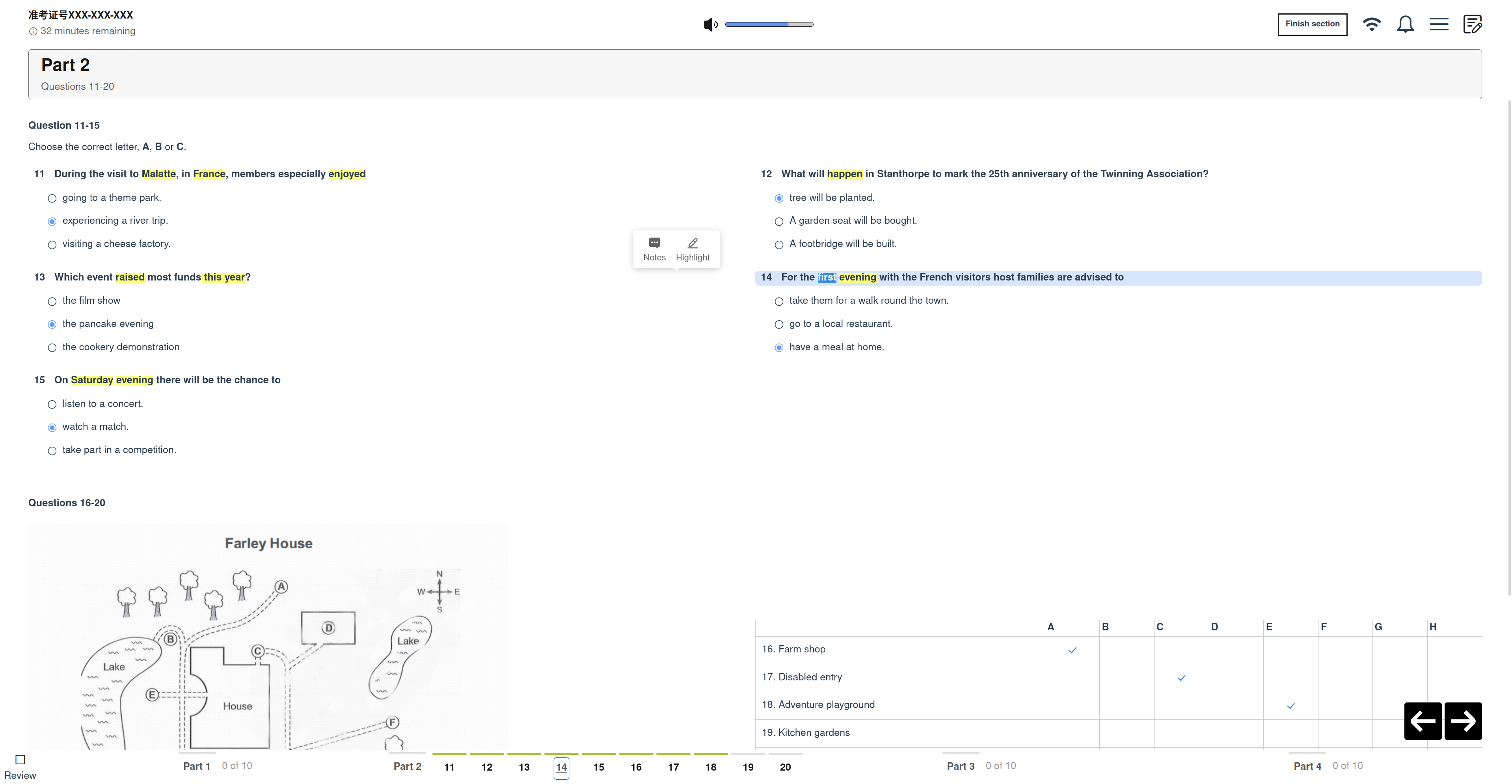Open the notes pad icon

(x=1472, y=25)
